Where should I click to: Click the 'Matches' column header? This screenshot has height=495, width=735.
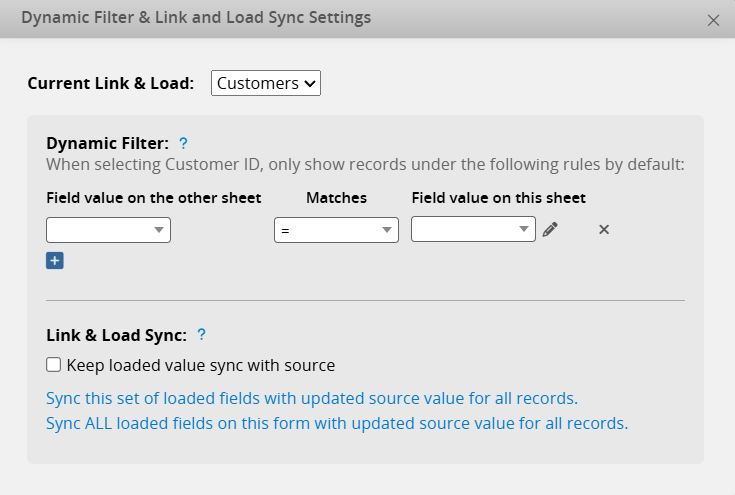click(x=336, y=198)
